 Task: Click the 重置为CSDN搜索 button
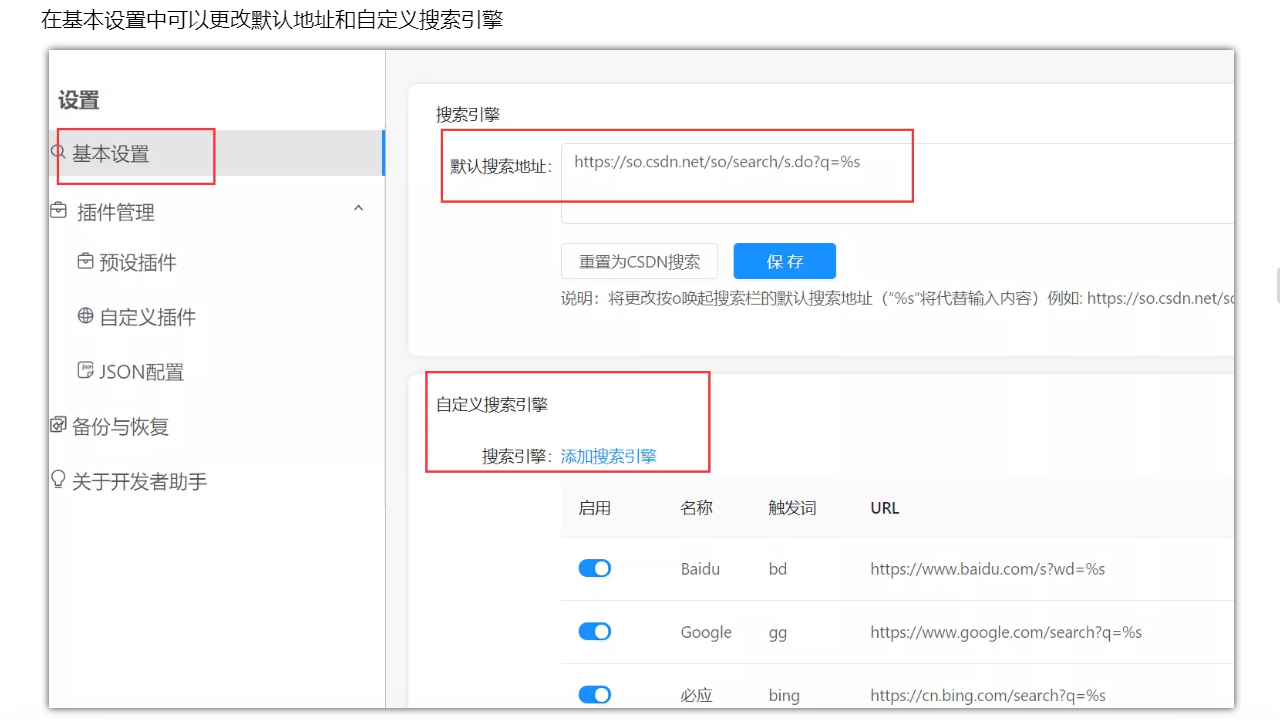point(639,260)
